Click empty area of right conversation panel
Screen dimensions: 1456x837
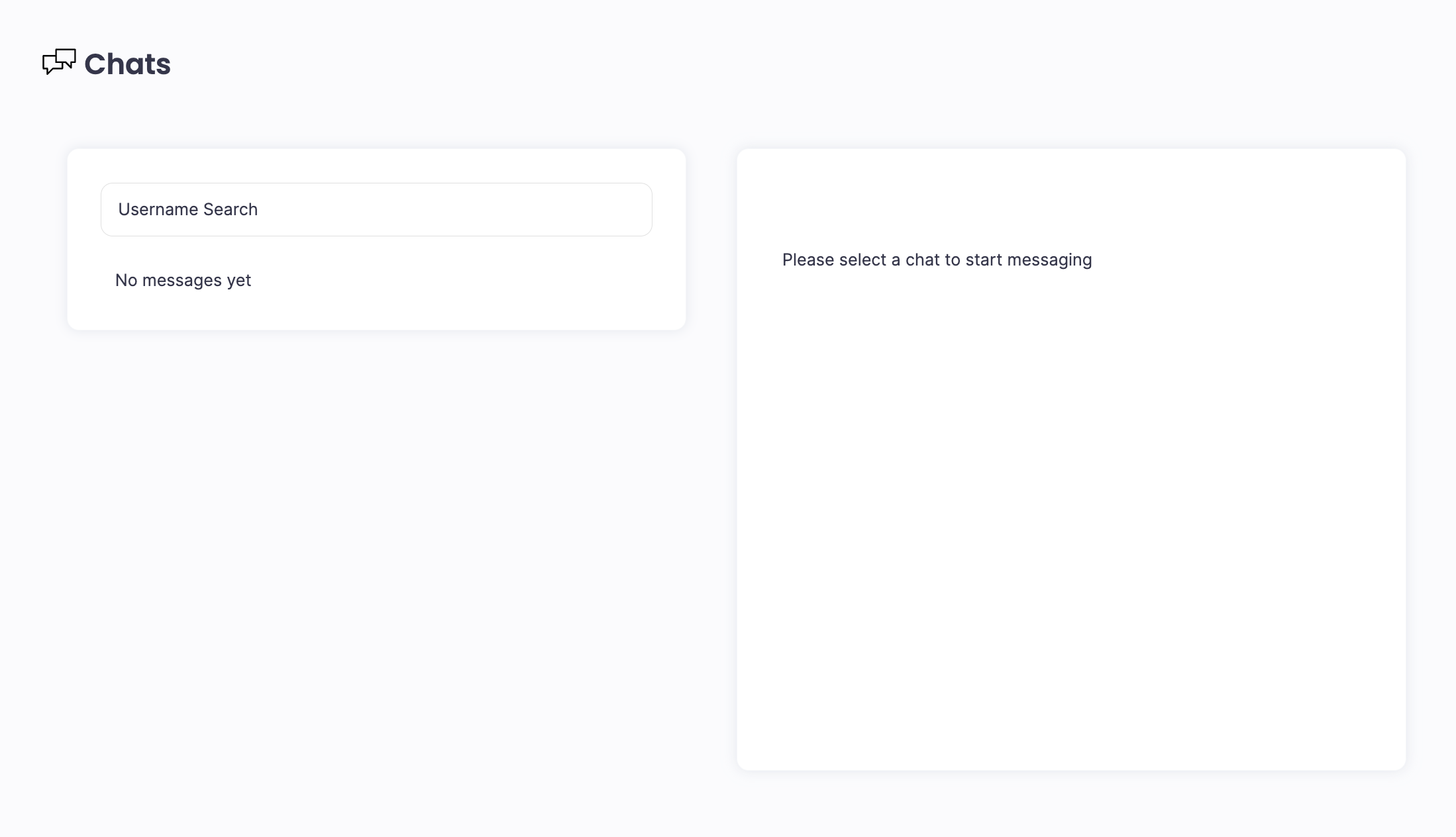pos(1070,503)
